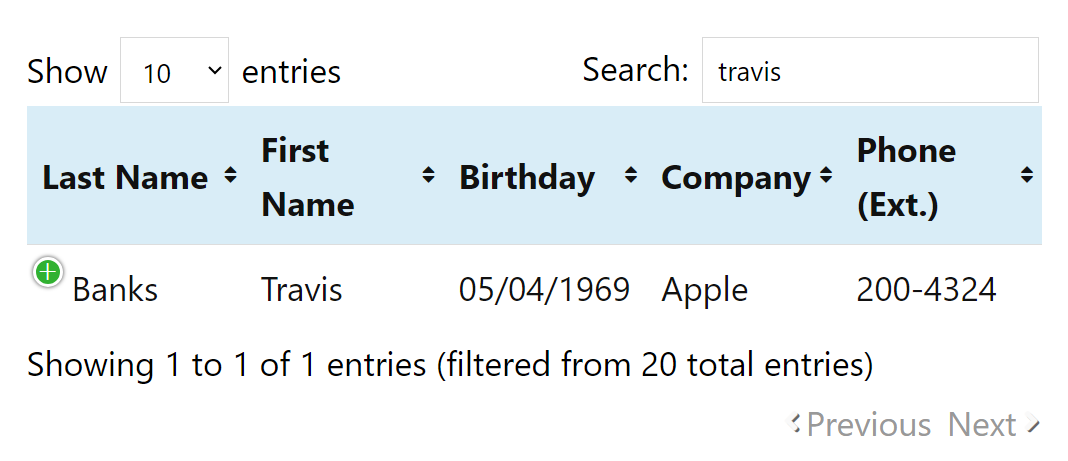1068x461 pixels.
Task: Focus the Search field containing travis
Action: pyautogui.click(x=870, y=70)
